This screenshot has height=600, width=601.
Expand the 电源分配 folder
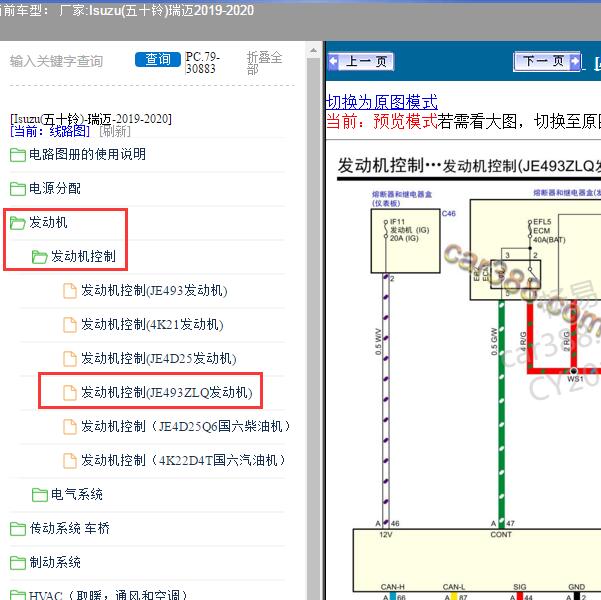55,188
